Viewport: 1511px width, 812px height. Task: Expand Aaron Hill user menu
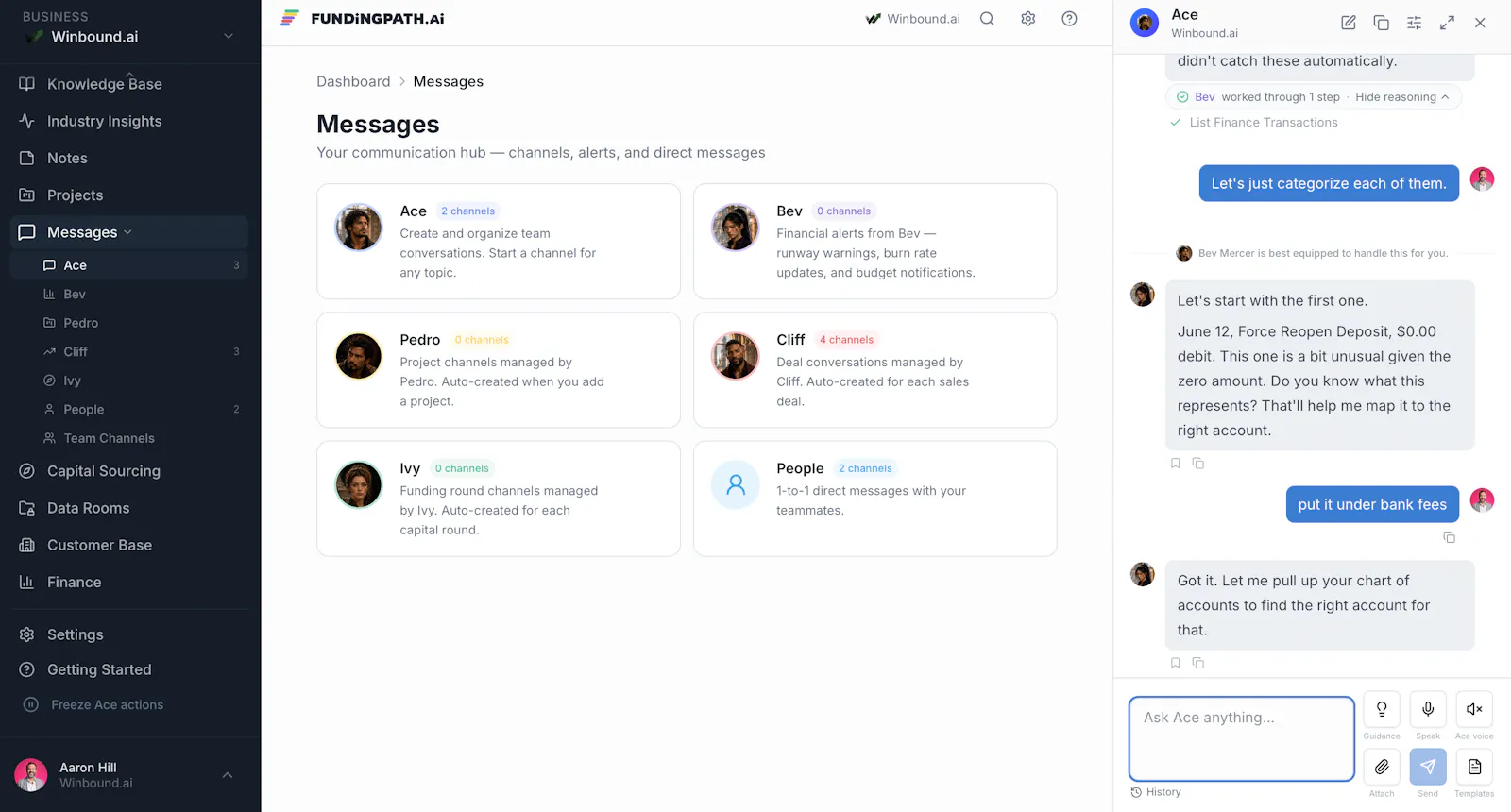click(130, 775)
